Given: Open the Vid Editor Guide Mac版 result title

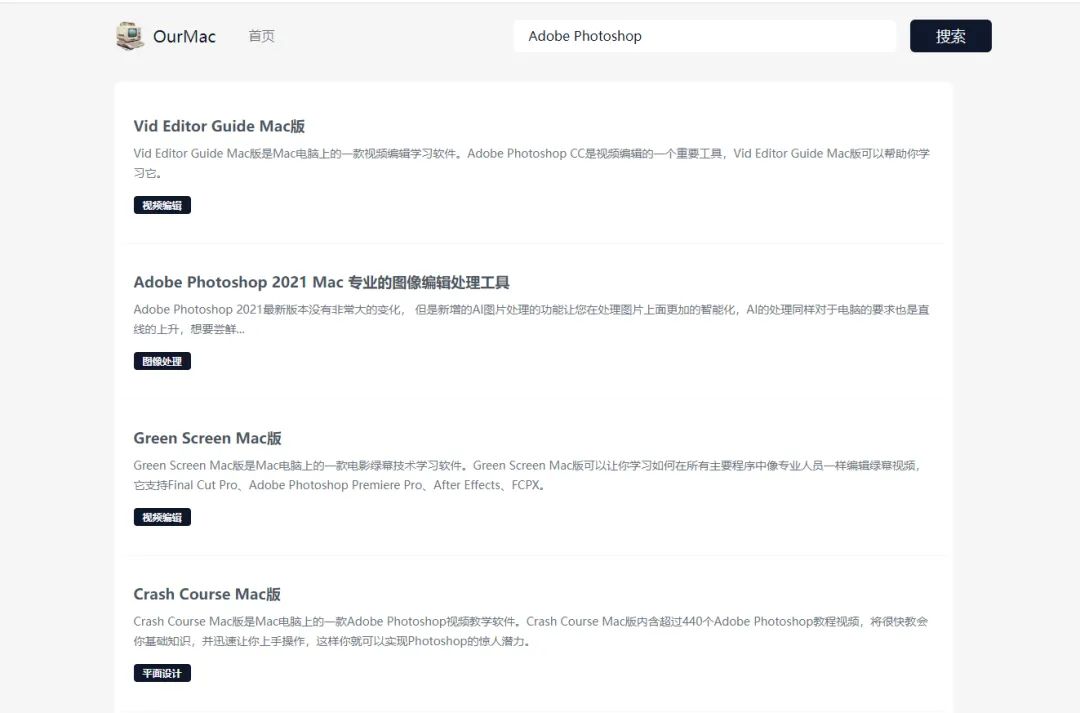Looking at the screenshot, I should [x=219, y=126].
